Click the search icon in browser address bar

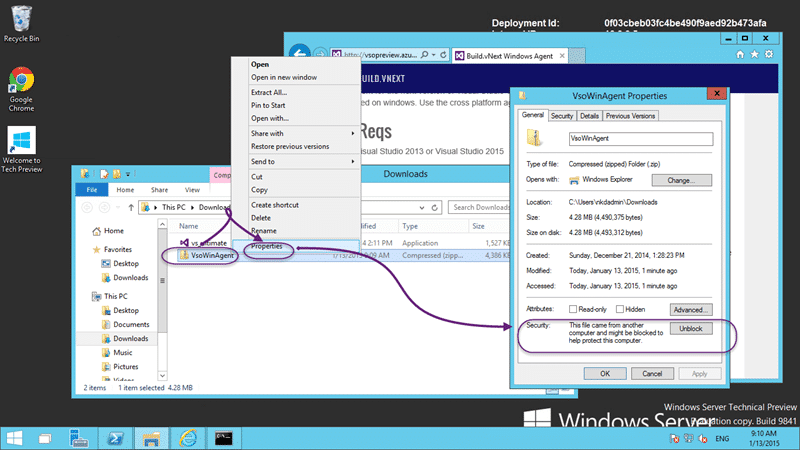424,55
